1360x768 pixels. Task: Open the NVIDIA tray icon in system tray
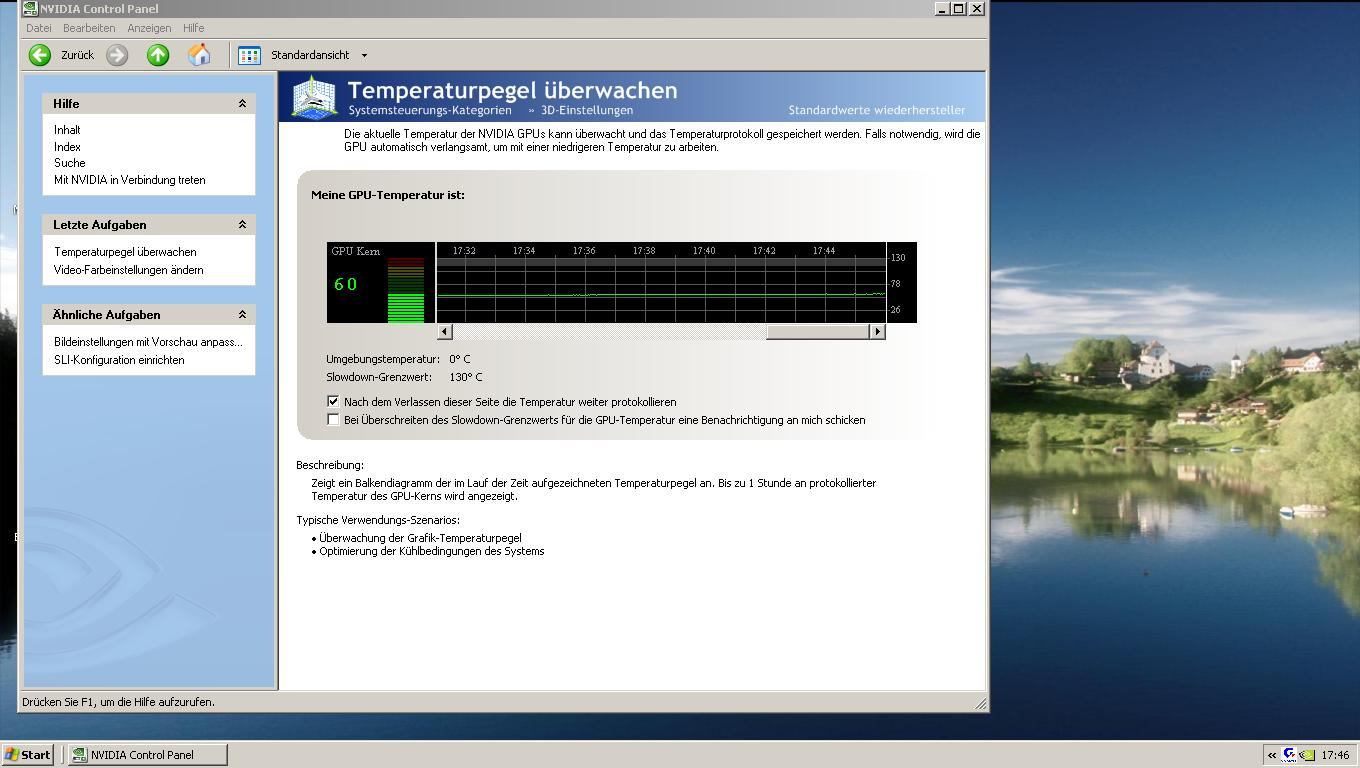tap(1307, 755)
